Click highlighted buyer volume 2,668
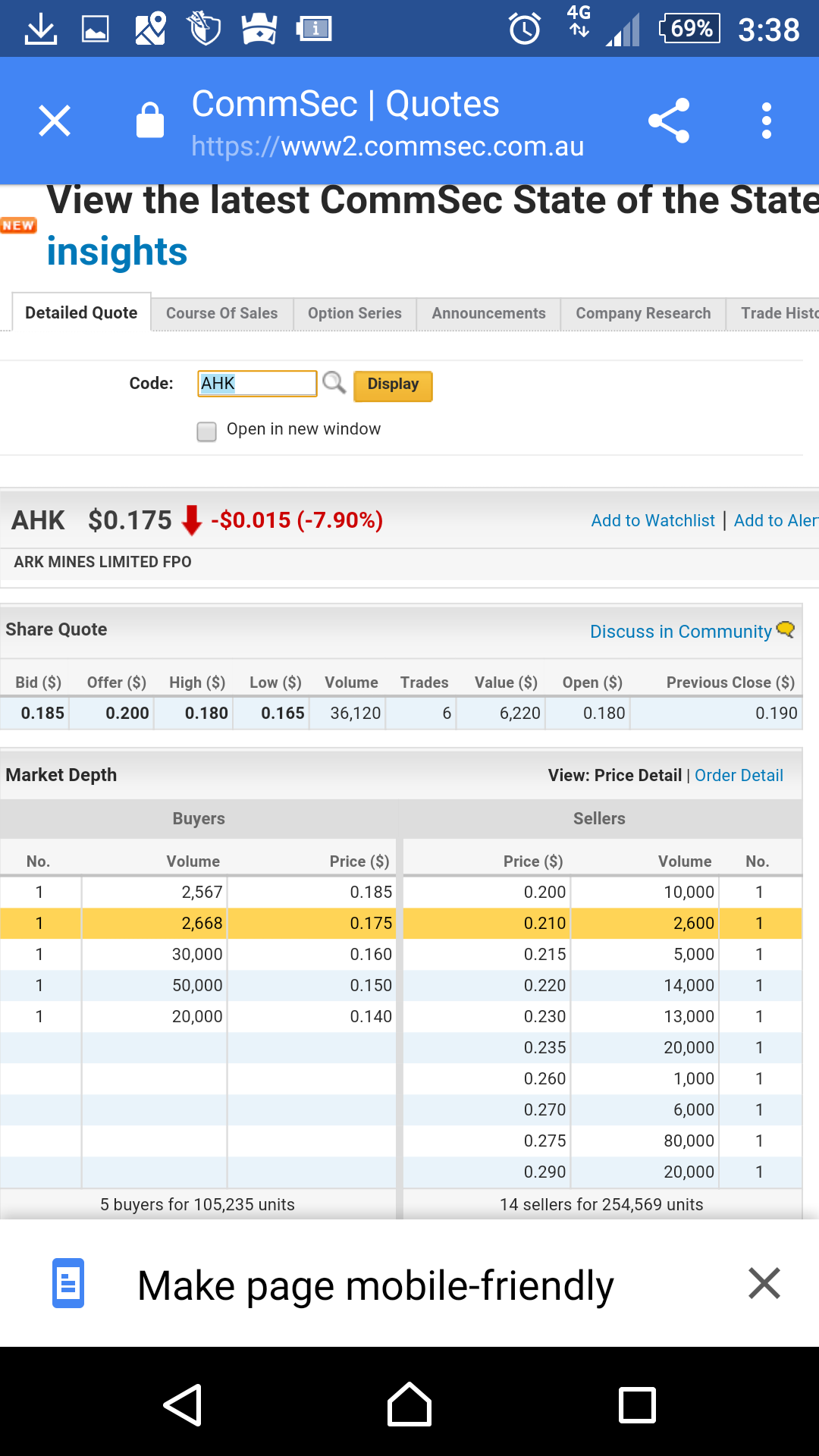Screen dimensions: 819x1456 pyautogui.click(x=202, y=923)
